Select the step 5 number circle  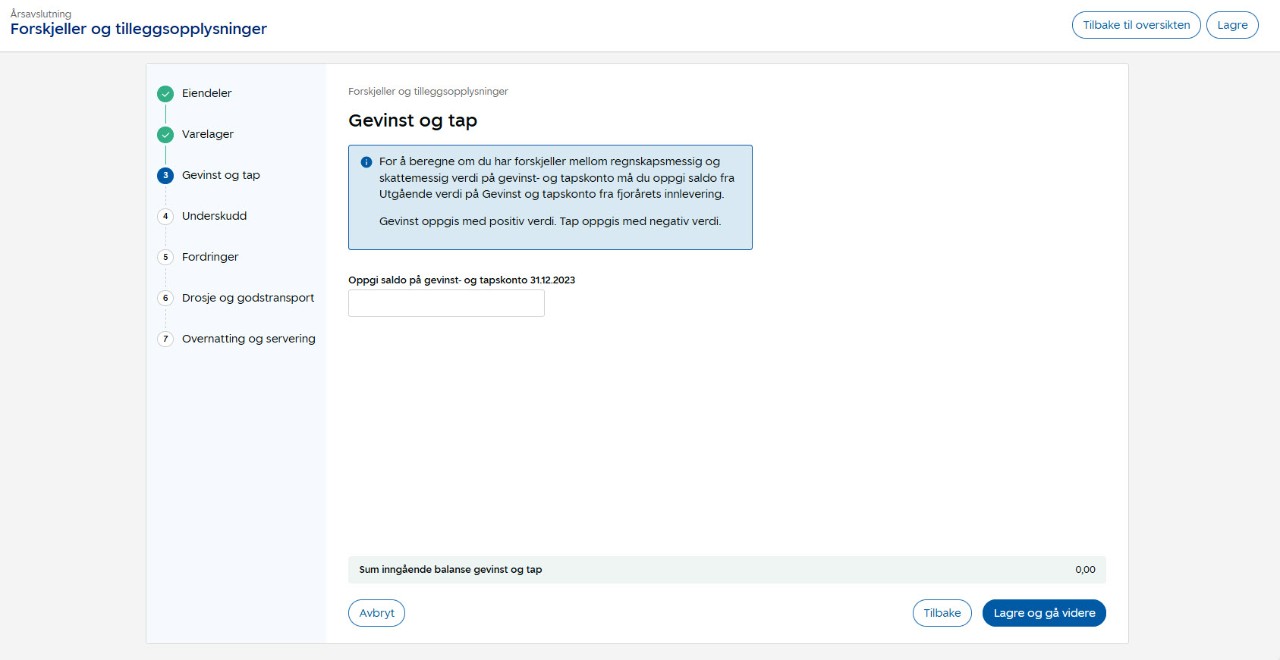pyautogui.click(x=165, y=258)
